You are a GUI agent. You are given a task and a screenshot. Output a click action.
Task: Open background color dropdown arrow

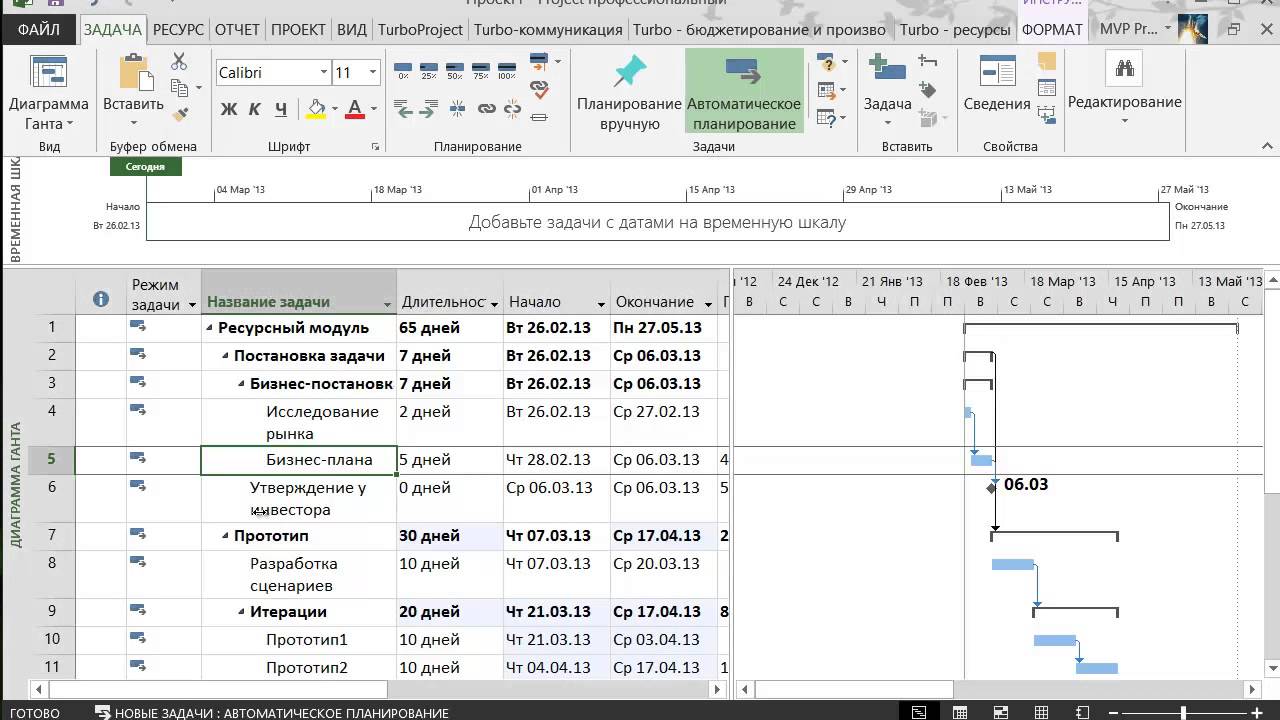[x=334, y=109]
